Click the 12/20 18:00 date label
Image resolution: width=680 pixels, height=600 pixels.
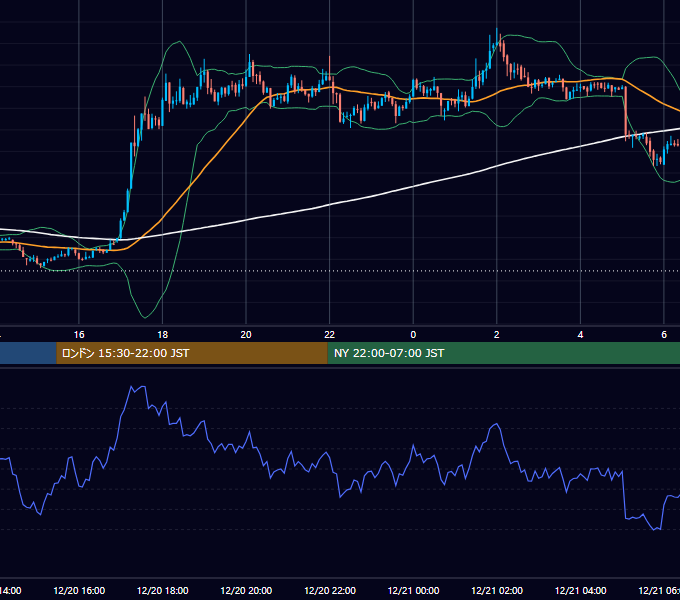click(163, 590)
